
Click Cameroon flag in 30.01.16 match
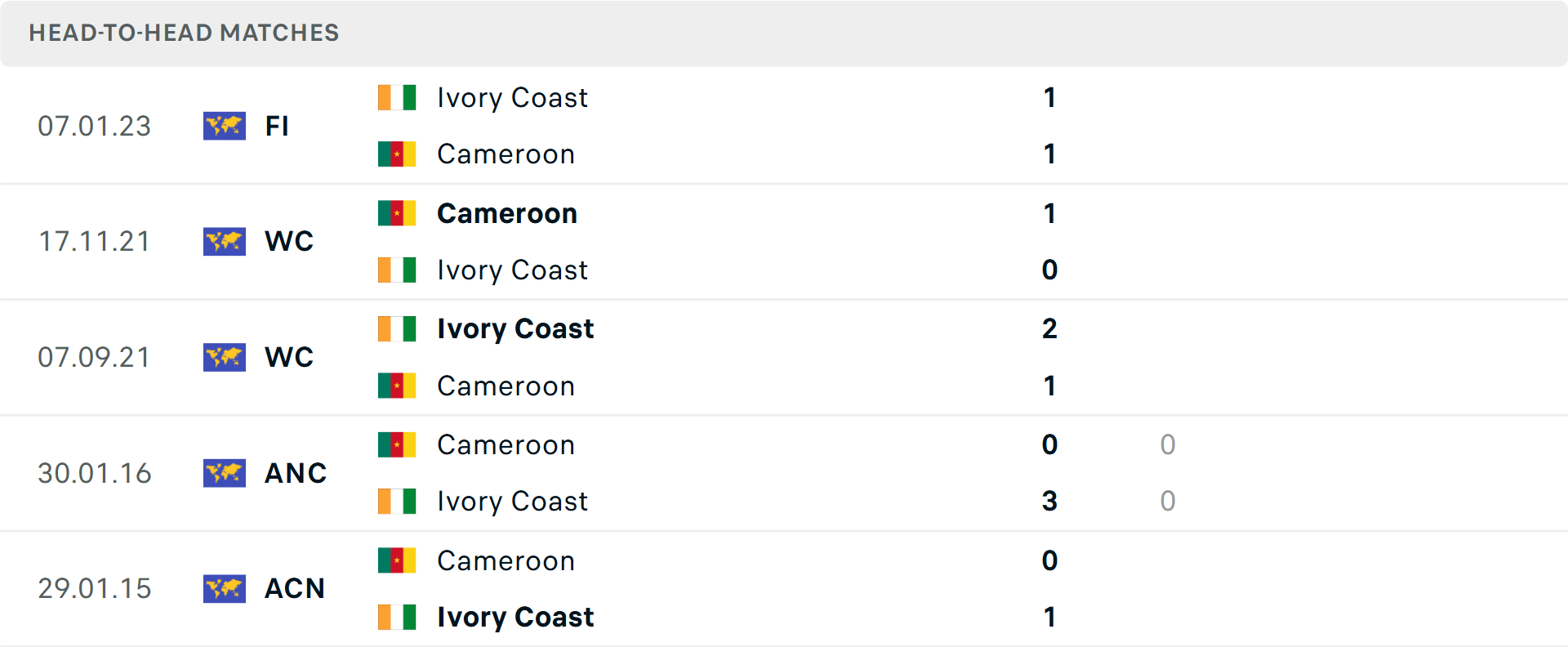[397, 444]
